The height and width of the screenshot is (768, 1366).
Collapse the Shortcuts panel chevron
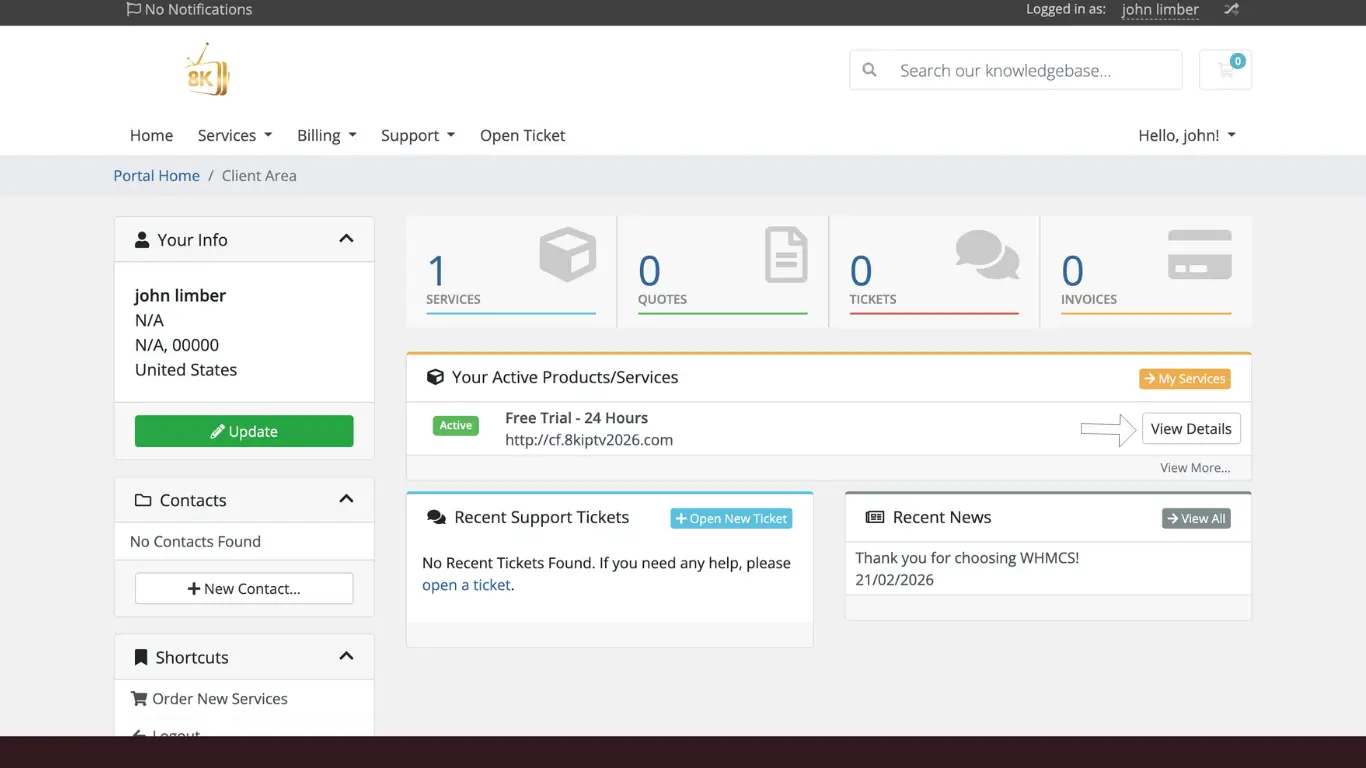pos(346,656)
